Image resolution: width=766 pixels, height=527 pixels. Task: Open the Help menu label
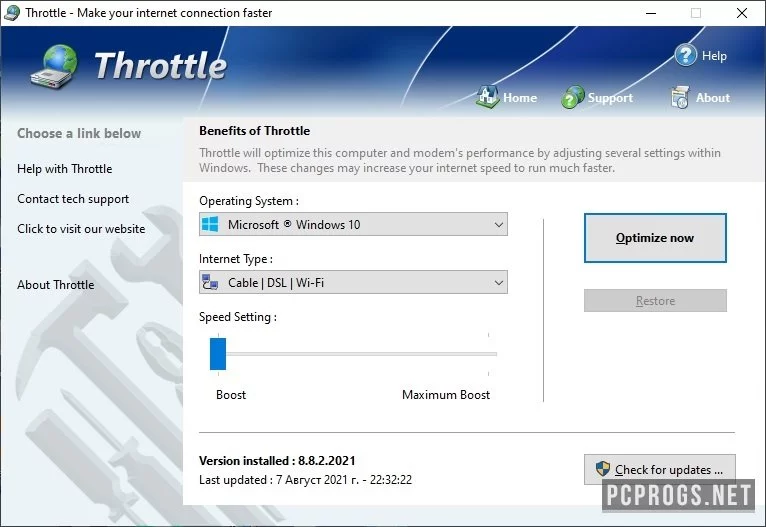pos(714,56)
